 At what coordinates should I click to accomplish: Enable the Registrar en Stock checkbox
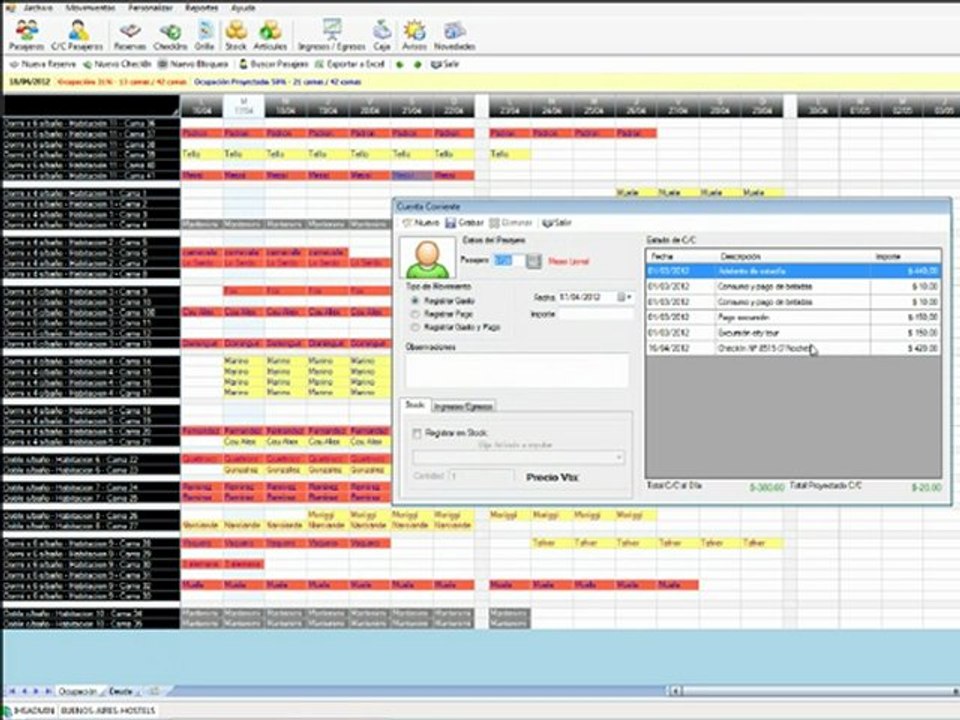[417, 433]
